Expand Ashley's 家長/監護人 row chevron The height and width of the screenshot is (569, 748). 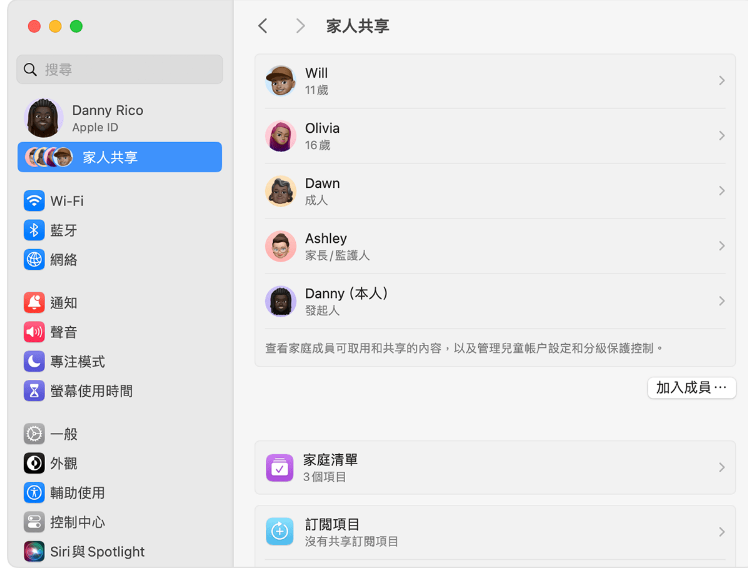(x=721, y=246)
